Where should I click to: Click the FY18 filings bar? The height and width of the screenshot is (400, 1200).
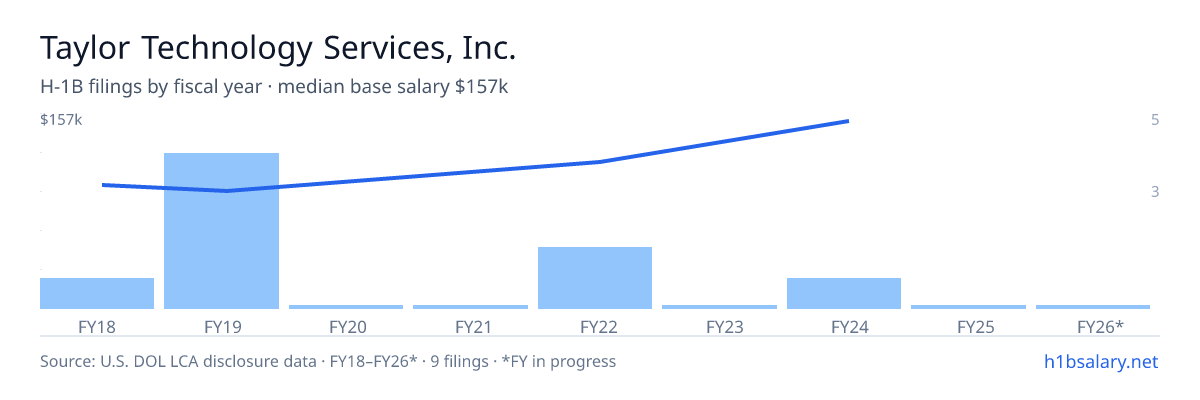point(97,293)
